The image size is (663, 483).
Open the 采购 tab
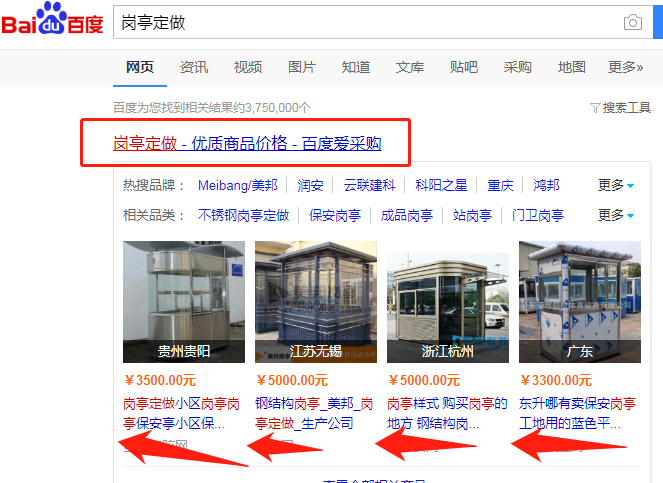(518, 67)
